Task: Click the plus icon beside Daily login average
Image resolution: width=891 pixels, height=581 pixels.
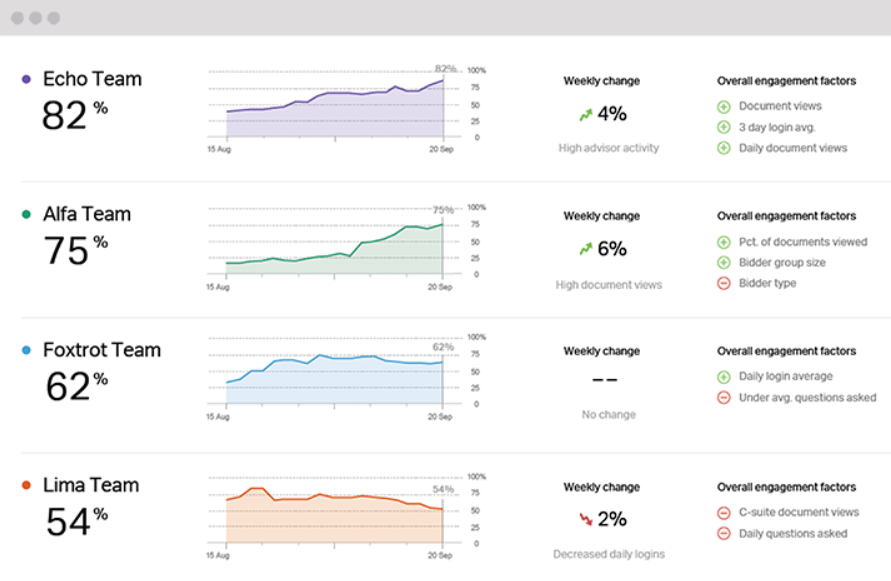Action: pyautogui.click(x=722, y=376)
